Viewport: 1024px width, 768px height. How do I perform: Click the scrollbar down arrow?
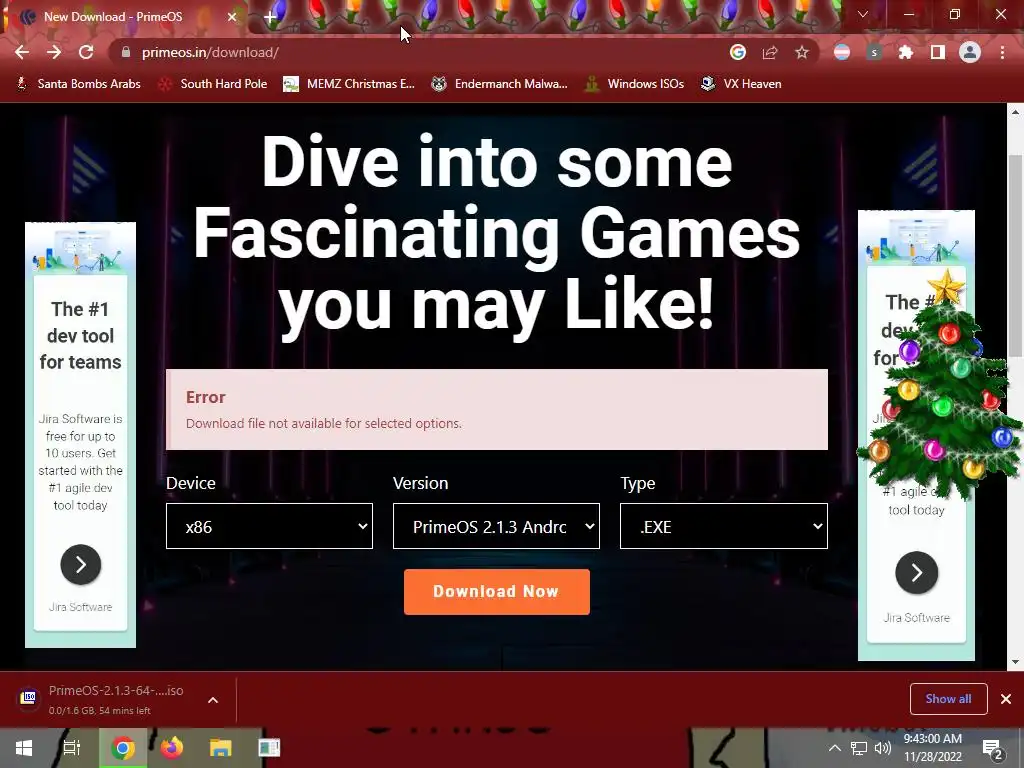coord(1015,662)
